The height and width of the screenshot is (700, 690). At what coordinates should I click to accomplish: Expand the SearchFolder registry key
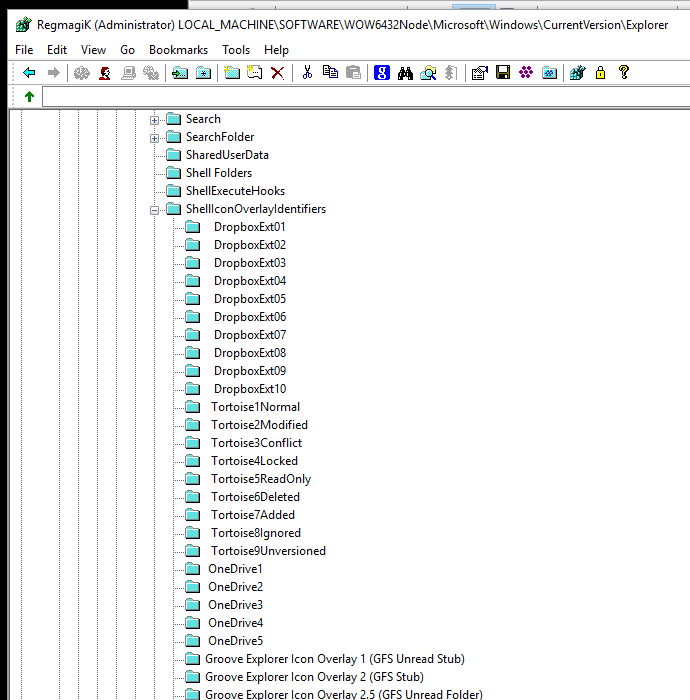click(x=154, y=138)
